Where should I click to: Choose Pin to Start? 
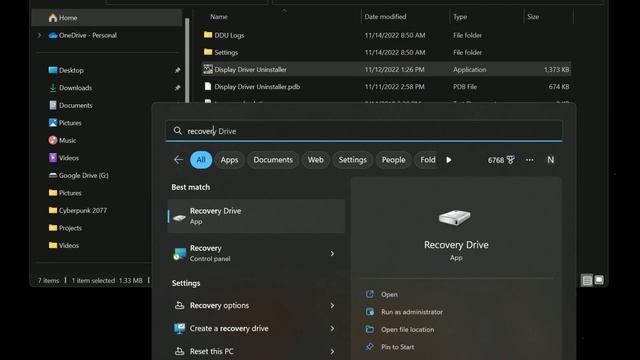pyautogui.click(x=397, y=347)
